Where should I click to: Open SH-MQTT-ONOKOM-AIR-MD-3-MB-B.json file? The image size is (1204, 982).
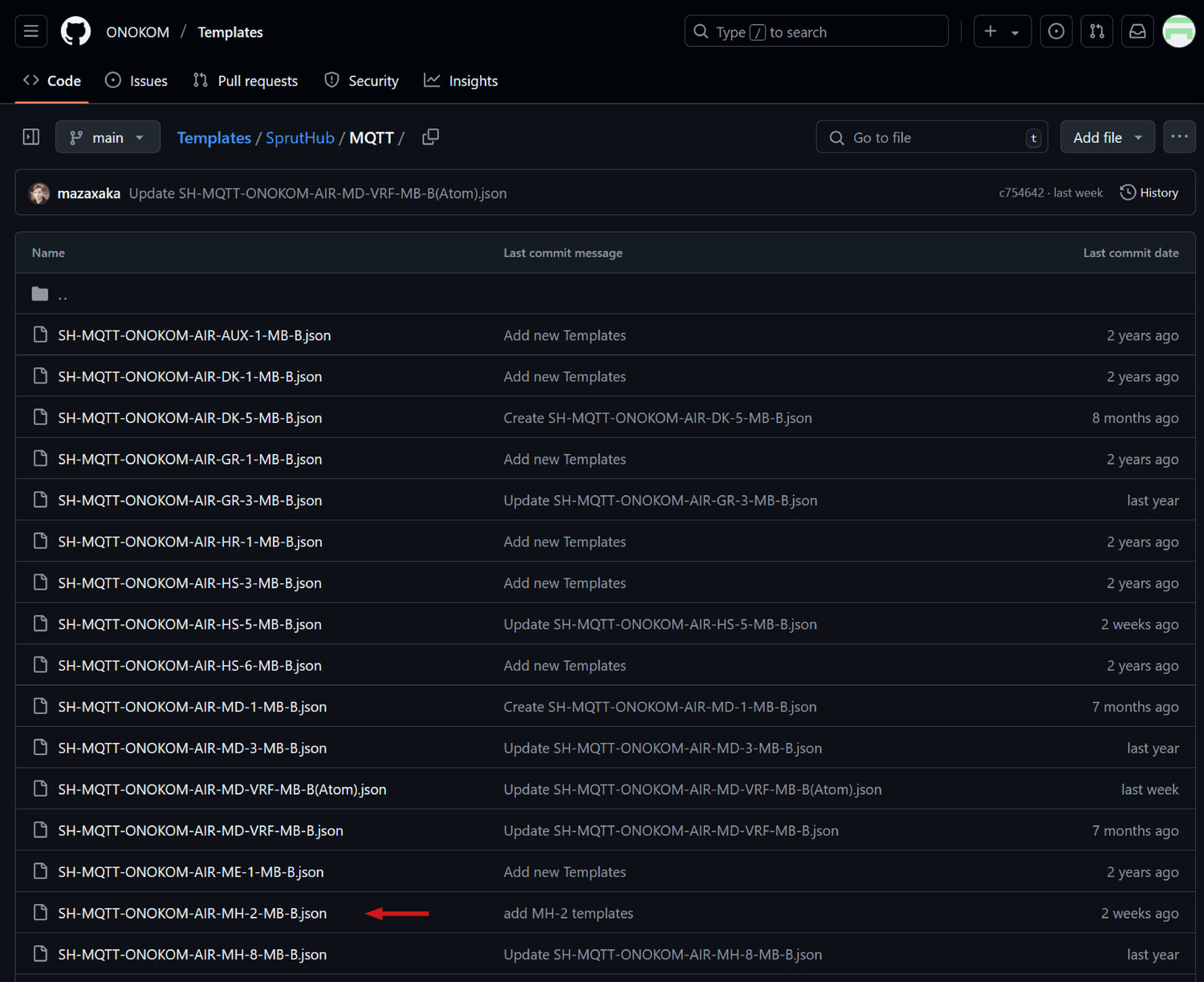click(193, 749)
